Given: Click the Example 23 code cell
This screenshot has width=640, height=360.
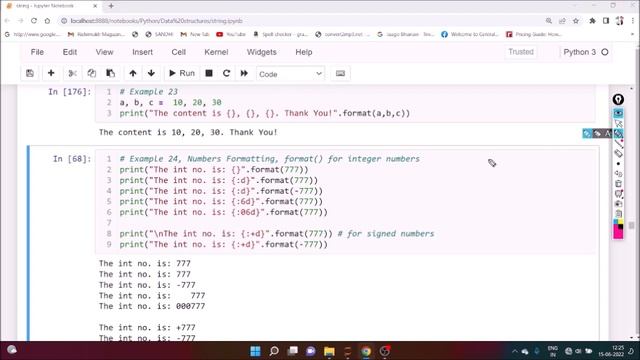Looking at the screenshot, I should 345,103.
